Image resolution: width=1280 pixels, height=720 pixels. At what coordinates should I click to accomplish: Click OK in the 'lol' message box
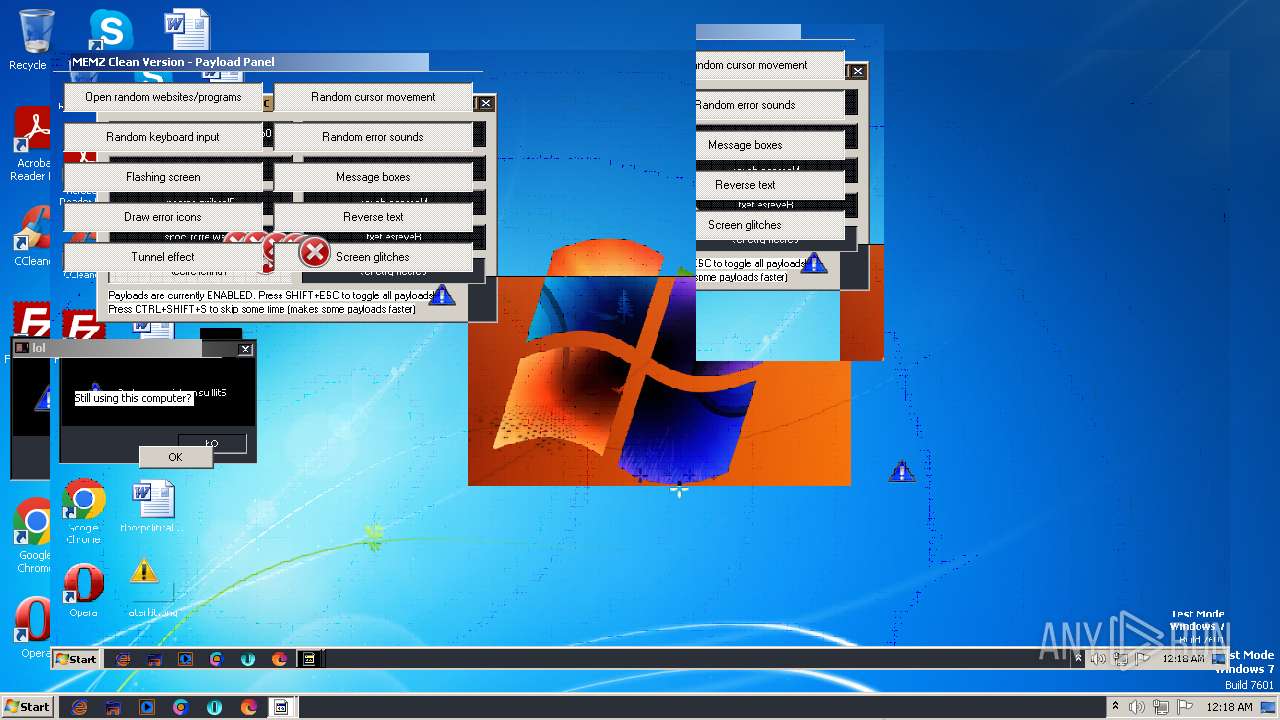tap(175, 457)
